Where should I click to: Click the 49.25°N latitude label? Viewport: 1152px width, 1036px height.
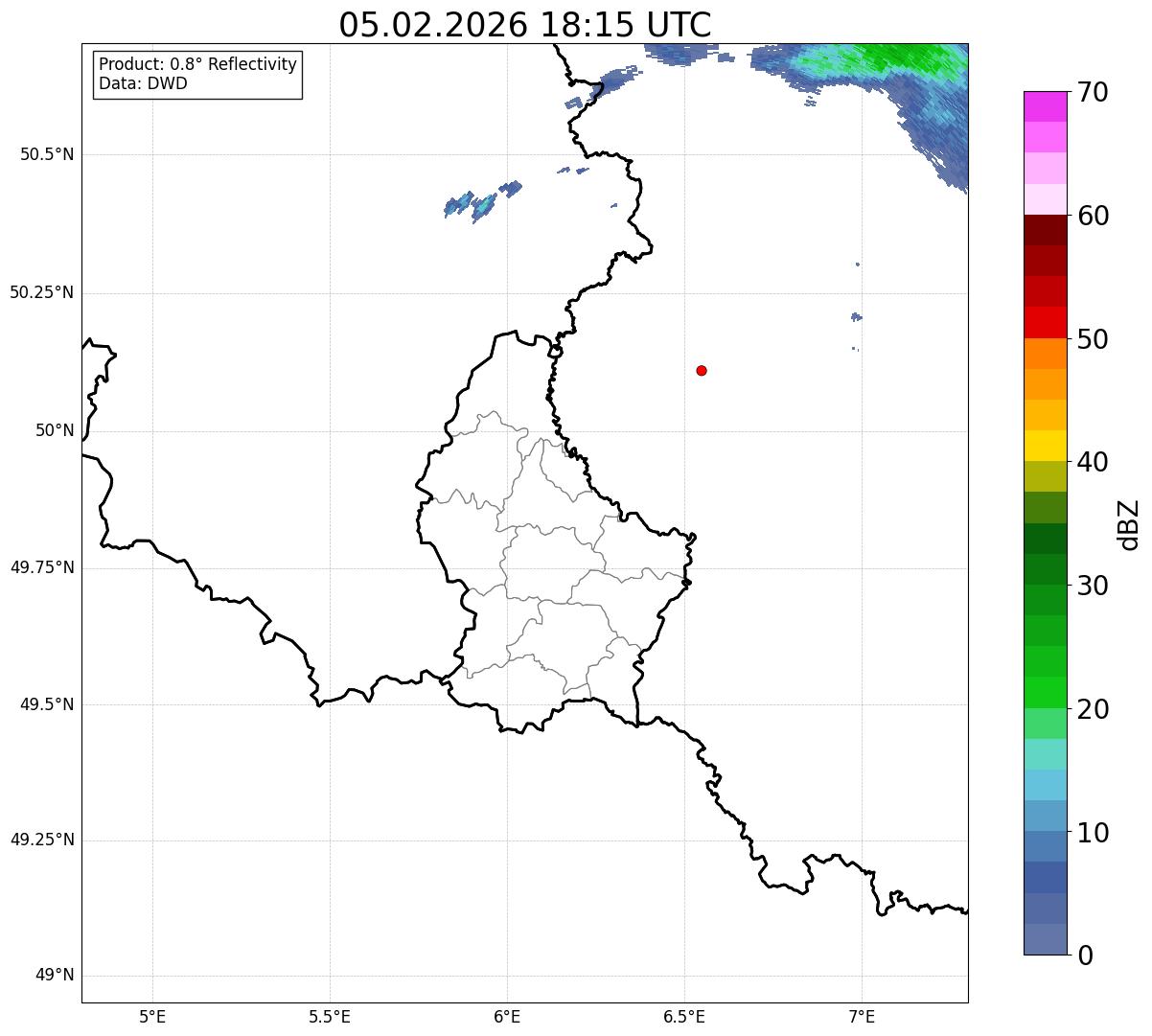tap(42, 840)
